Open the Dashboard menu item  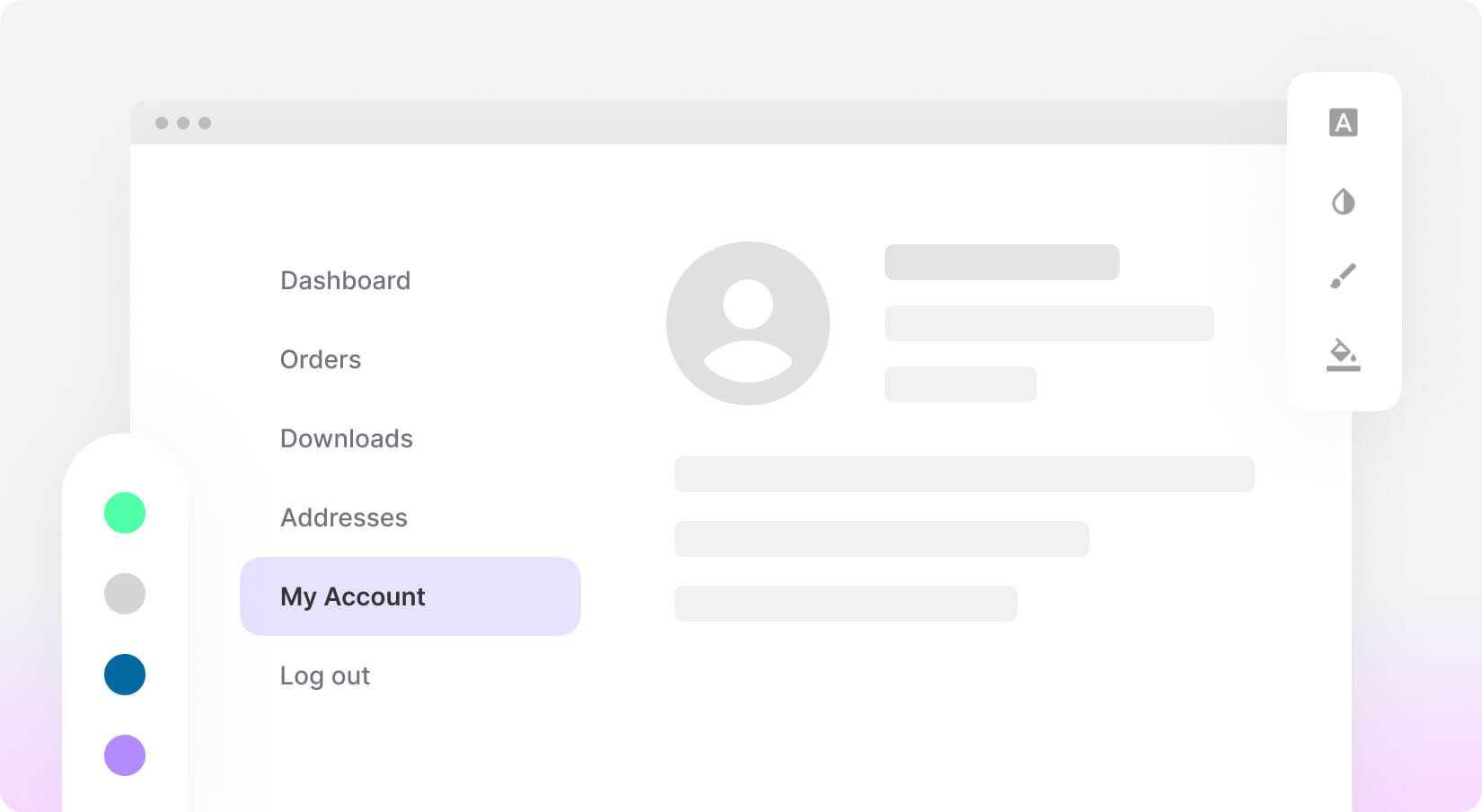(345, 280)
